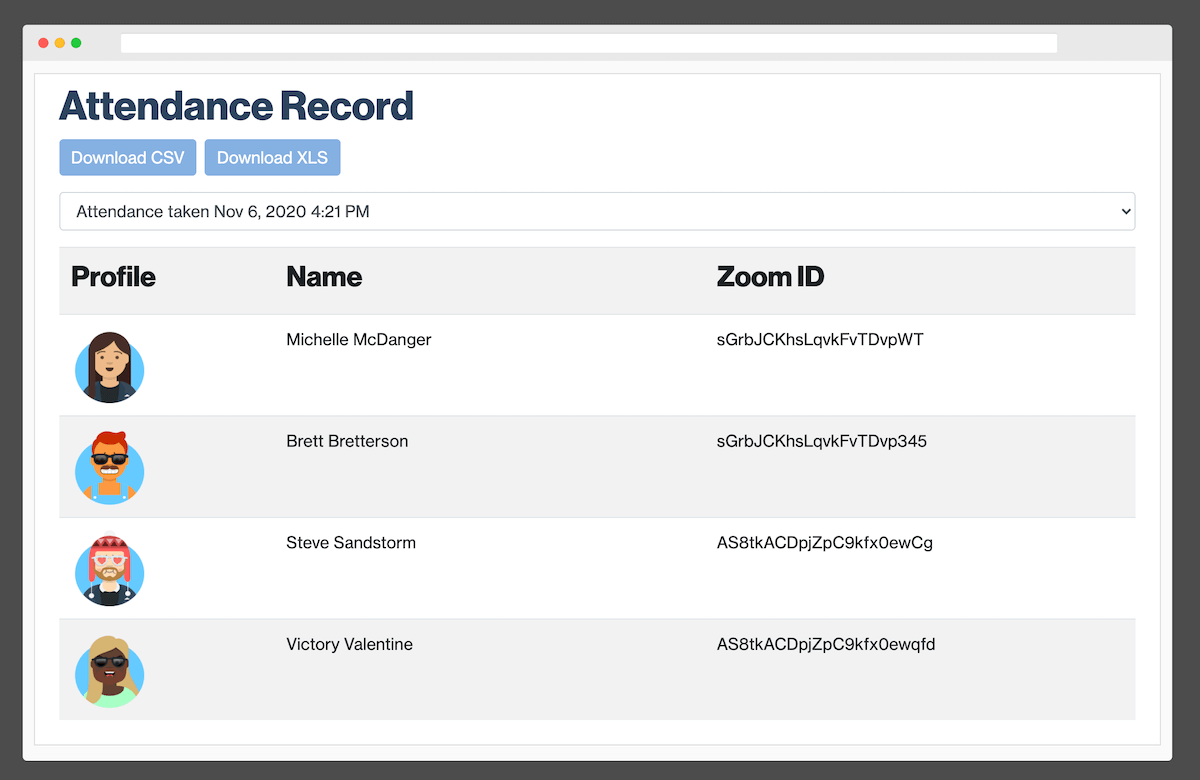Click Brett Bretterson's profile avatar
Screen dimensions: 1200x780
click(110, 468)
